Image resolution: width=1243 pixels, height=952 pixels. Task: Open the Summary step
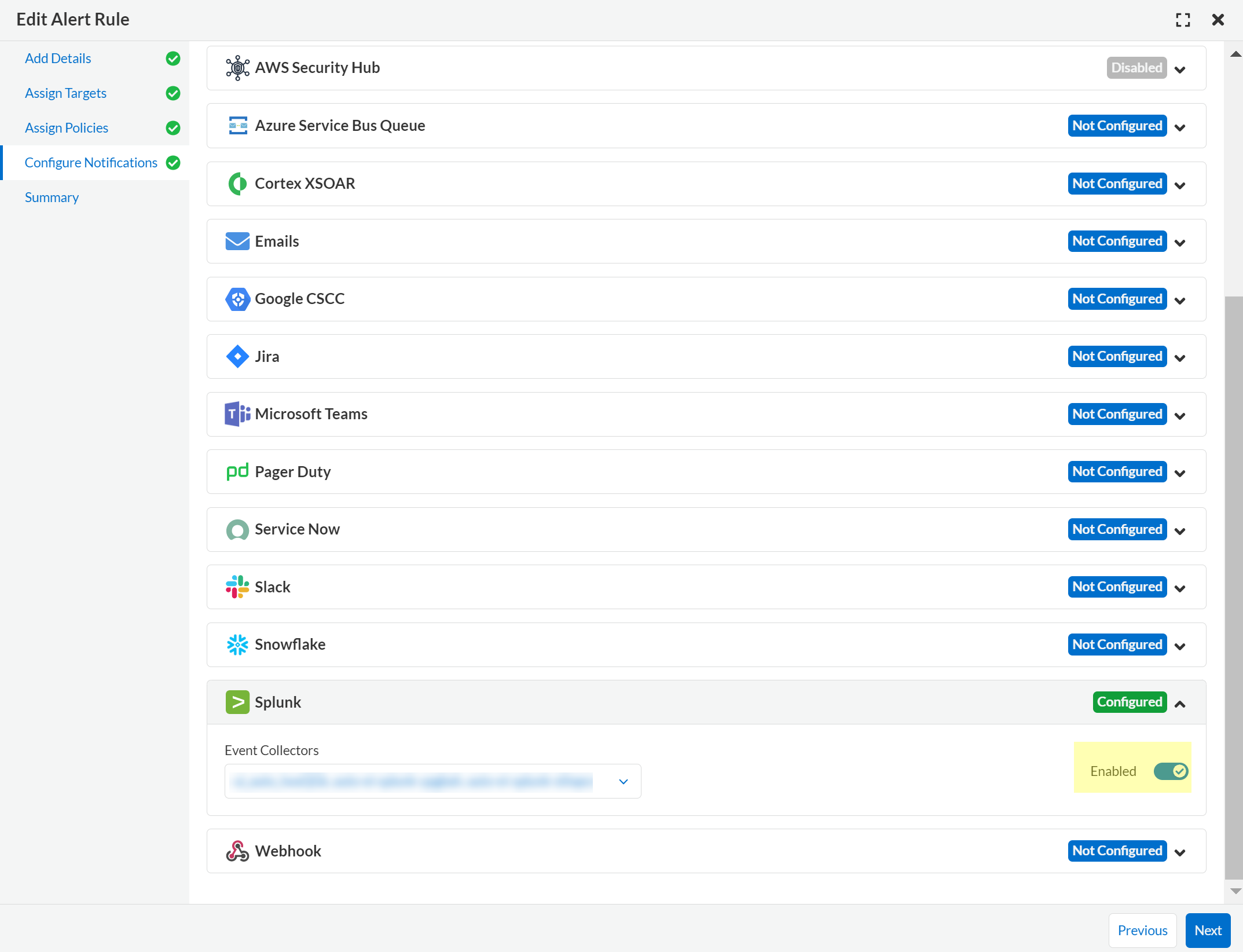[x=52, y=197]
